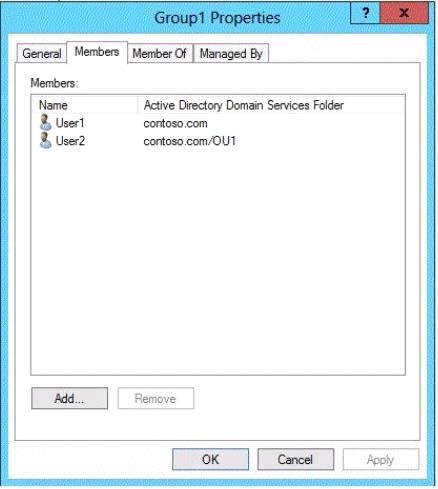This screenshot has height=489, width=438.
Task: Switch to the General tab
Action: click(x=42, y=53)
